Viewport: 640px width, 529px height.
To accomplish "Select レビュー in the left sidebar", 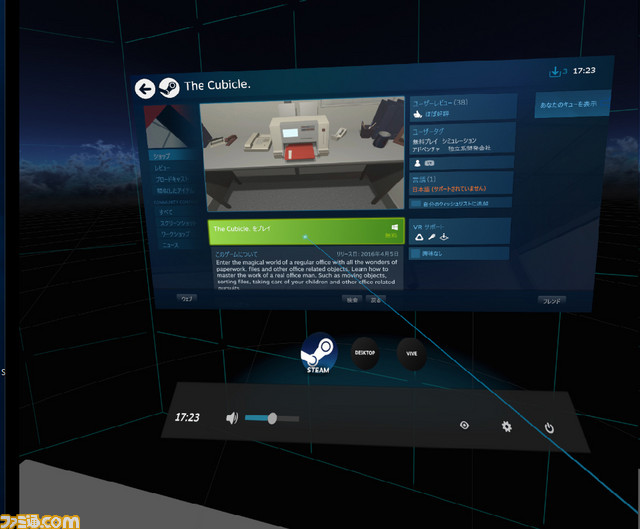I will click(162, 168).
